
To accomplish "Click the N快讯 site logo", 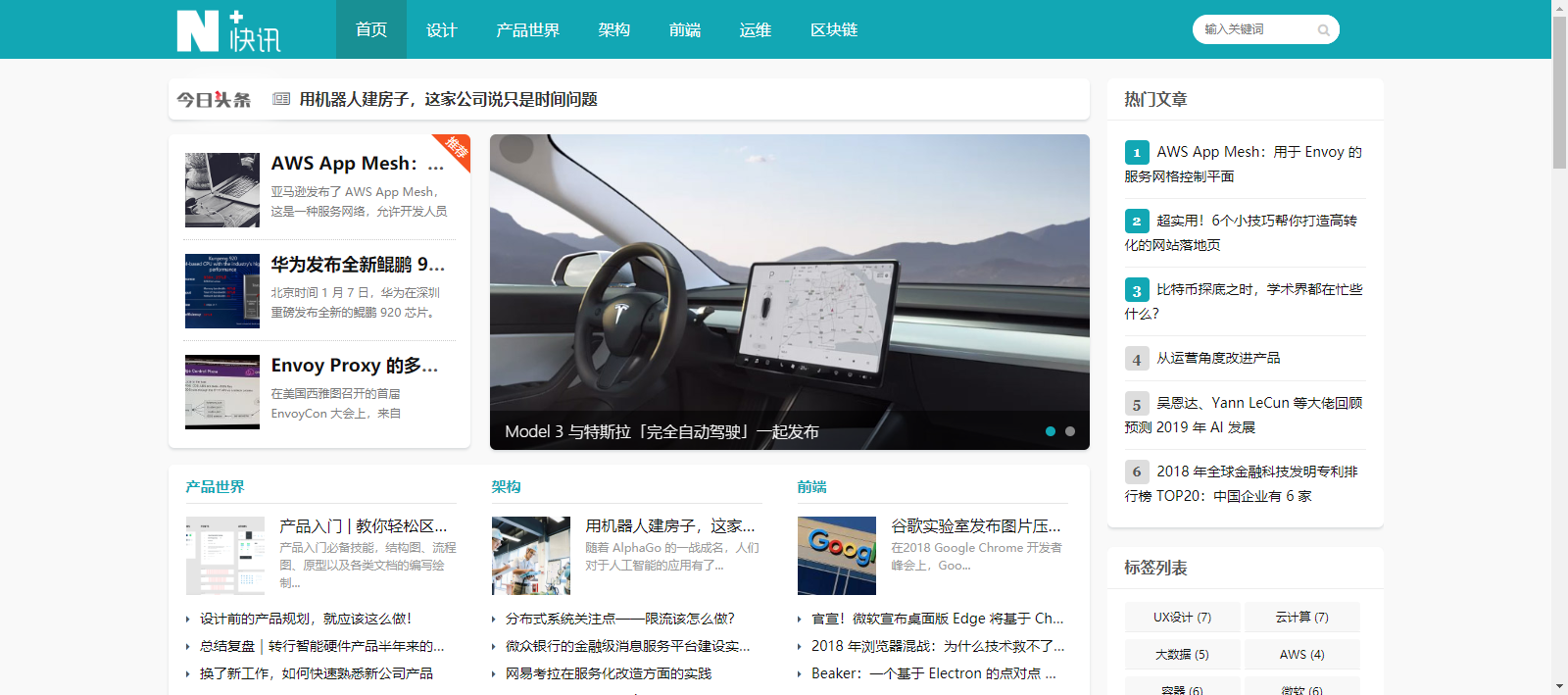I will (x=228, y=30).
